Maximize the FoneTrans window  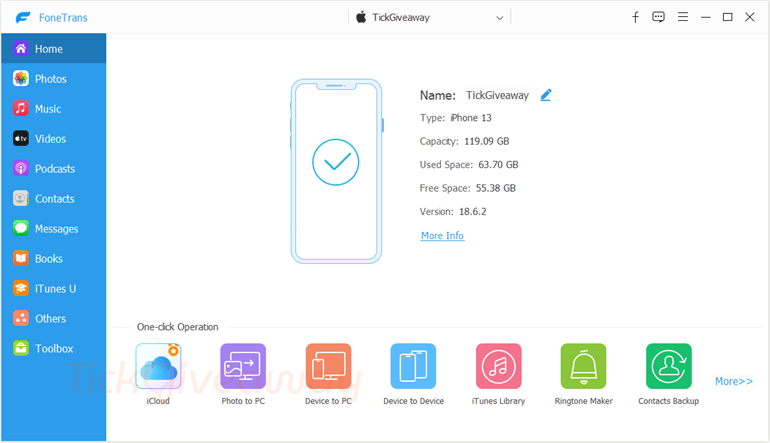click(728, 17)
